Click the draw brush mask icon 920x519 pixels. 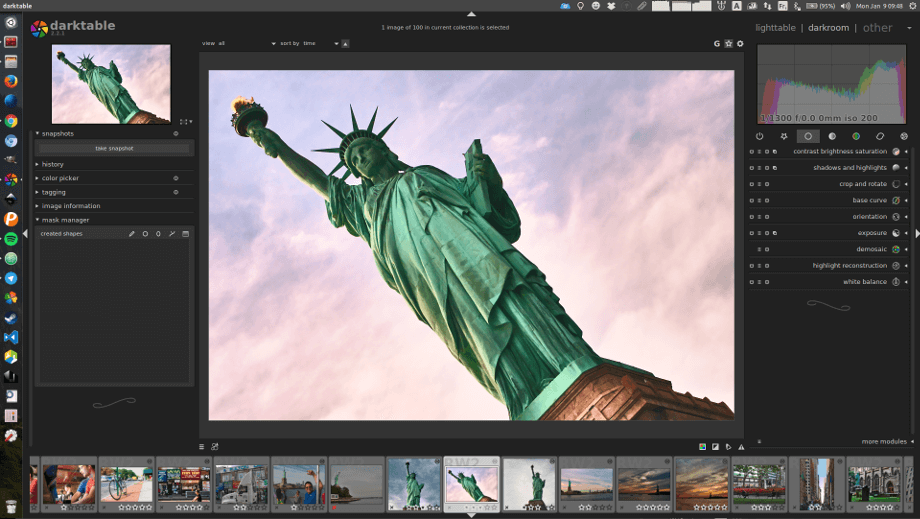[131, 233]
